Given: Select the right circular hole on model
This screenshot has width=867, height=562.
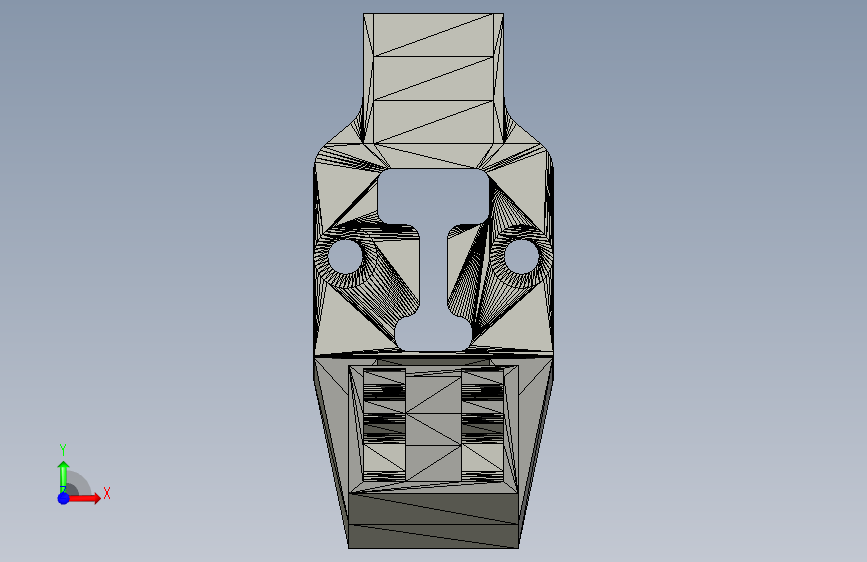Looking at the screenshot, I should click(522, 257).
